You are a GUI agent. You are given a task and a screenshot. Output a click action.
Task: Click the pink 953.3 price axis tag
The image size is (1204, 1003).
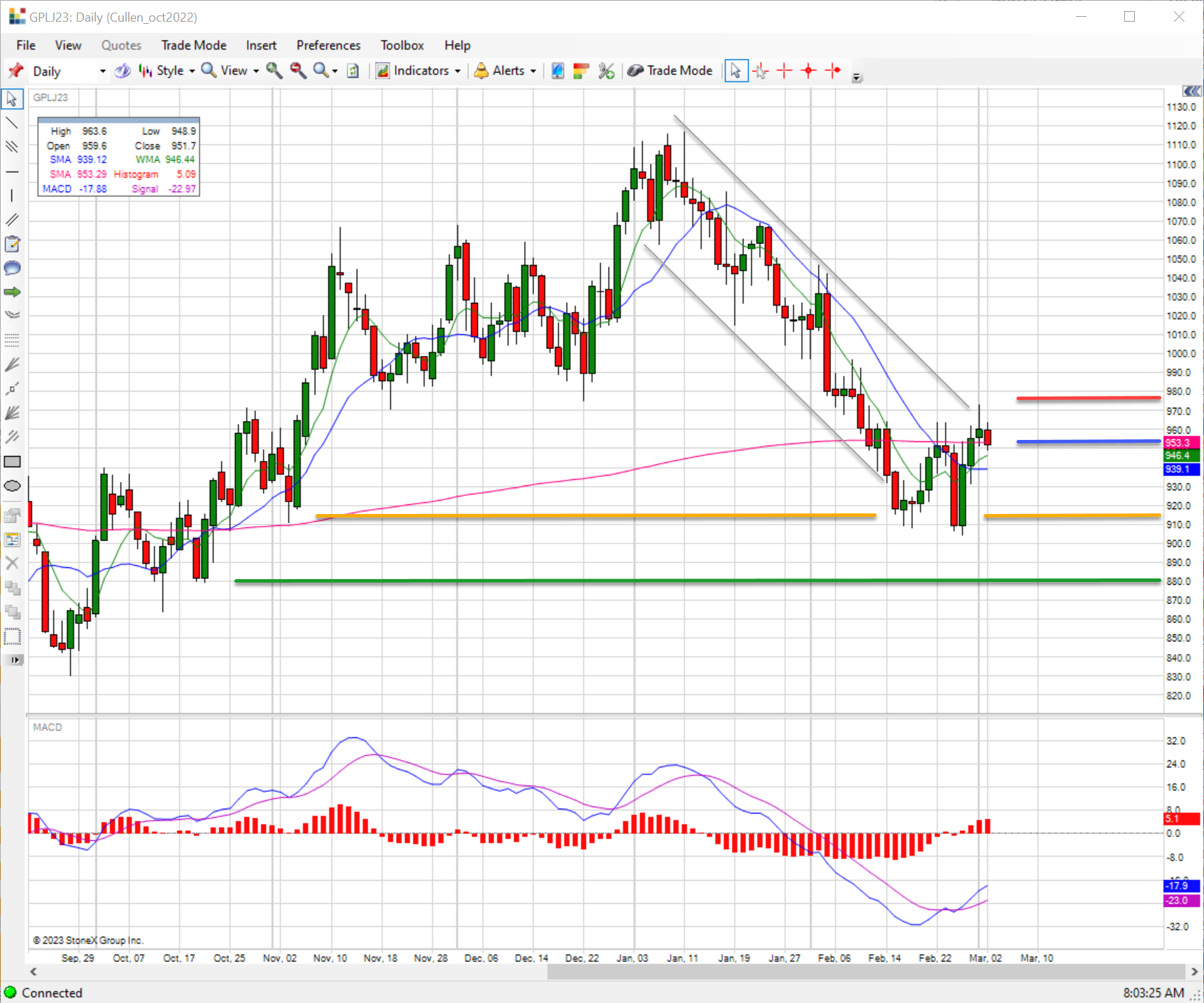click(1181, 443)
